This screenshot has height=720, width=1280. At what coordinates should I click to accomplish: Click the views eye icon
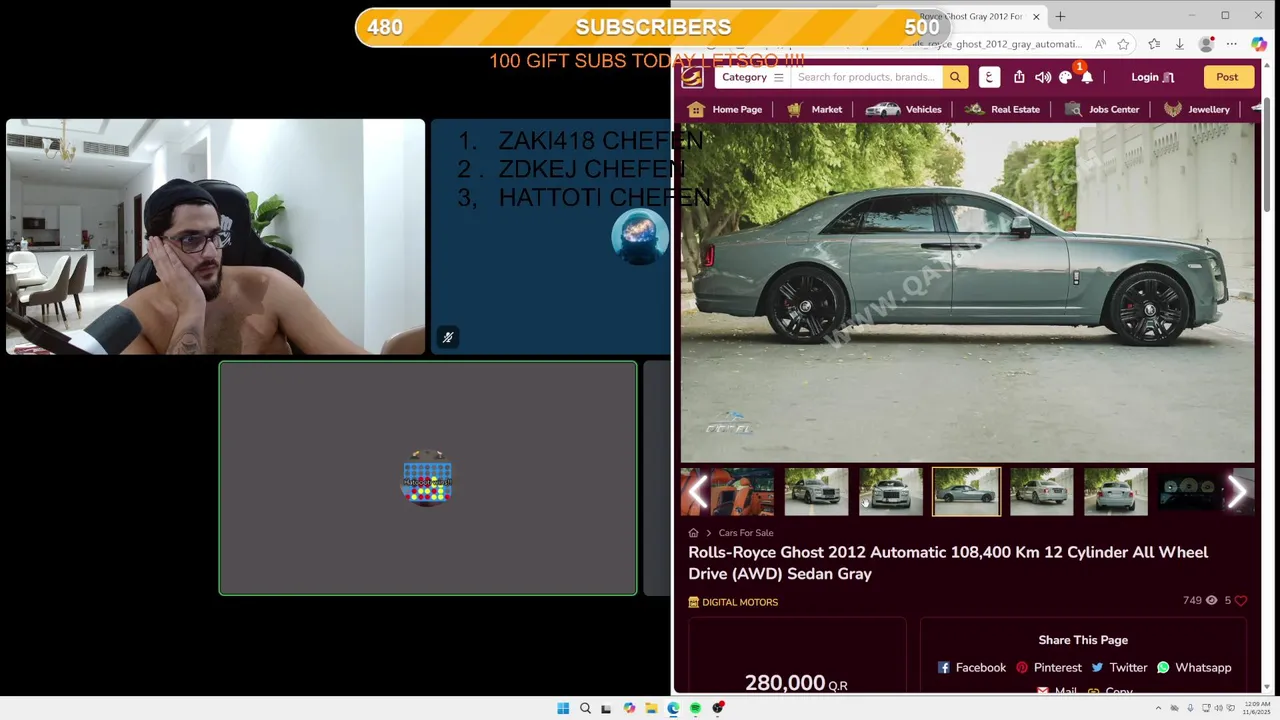click(1211, 600)
